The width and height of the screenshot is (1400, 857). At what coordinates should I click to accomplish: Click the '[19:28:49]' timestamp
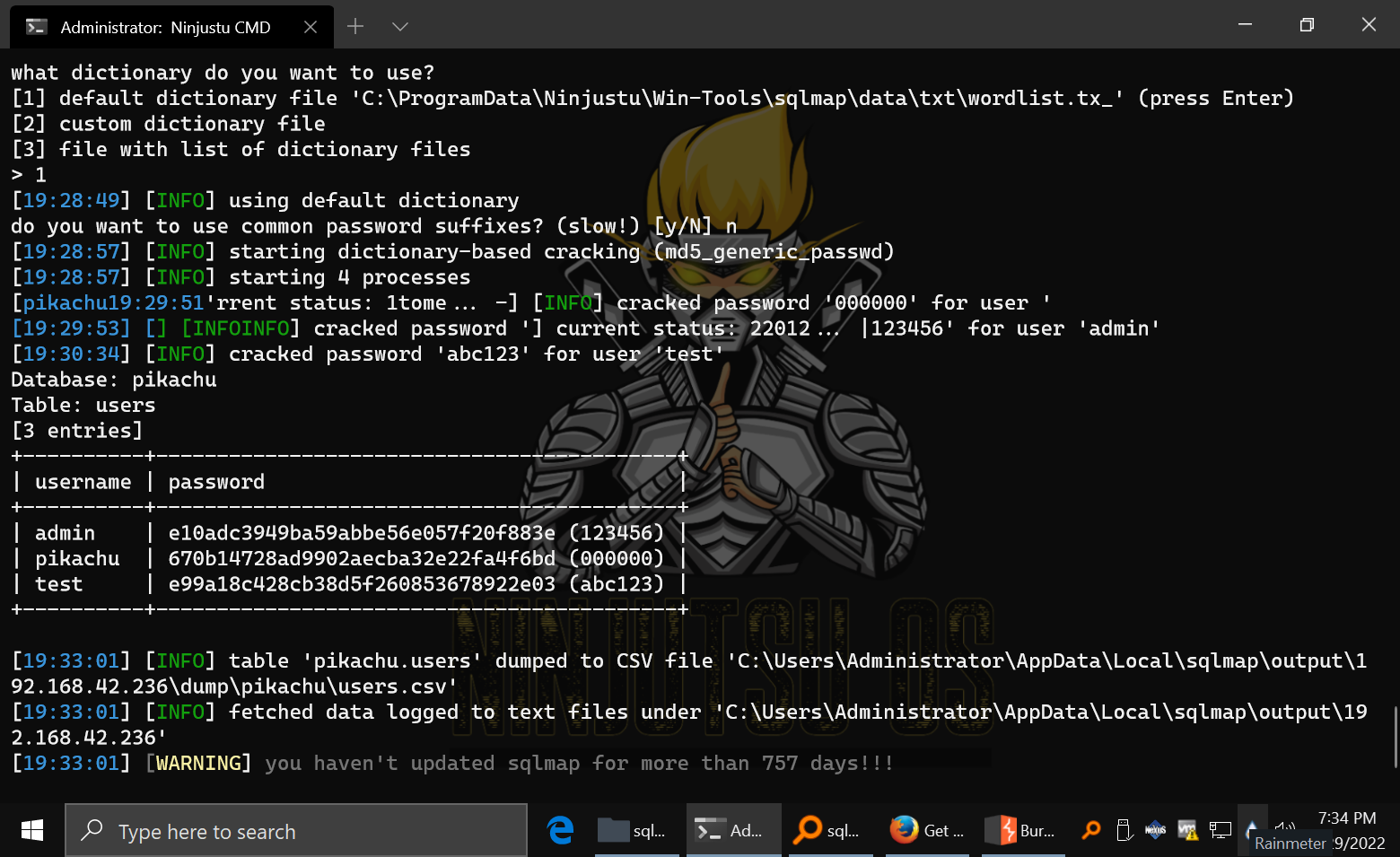pyautogui.click(x=71, y=200)
